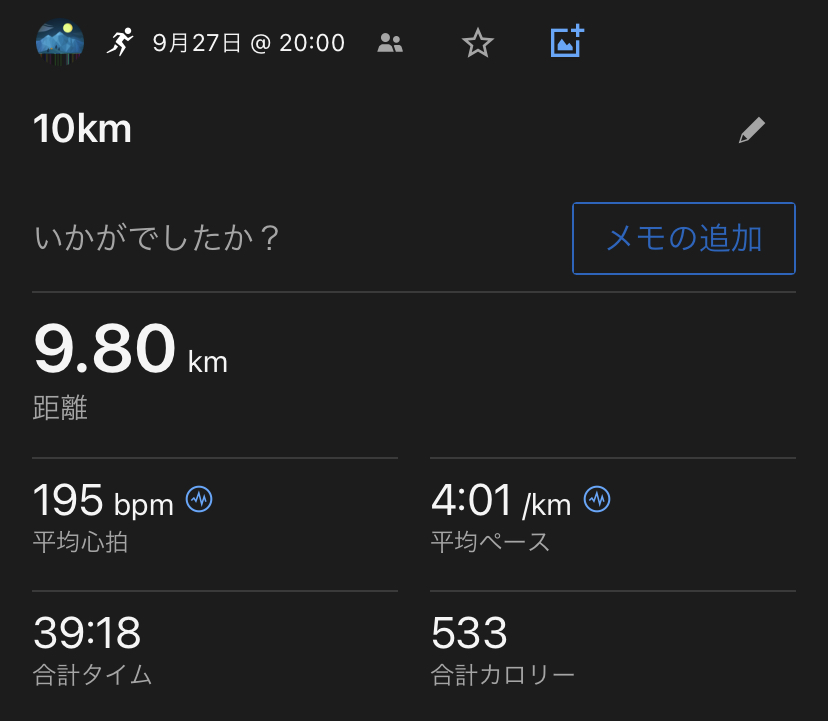Click the add photo icon
The height and width of the screenshot is (721, 828).
click(x=567, y=42)
